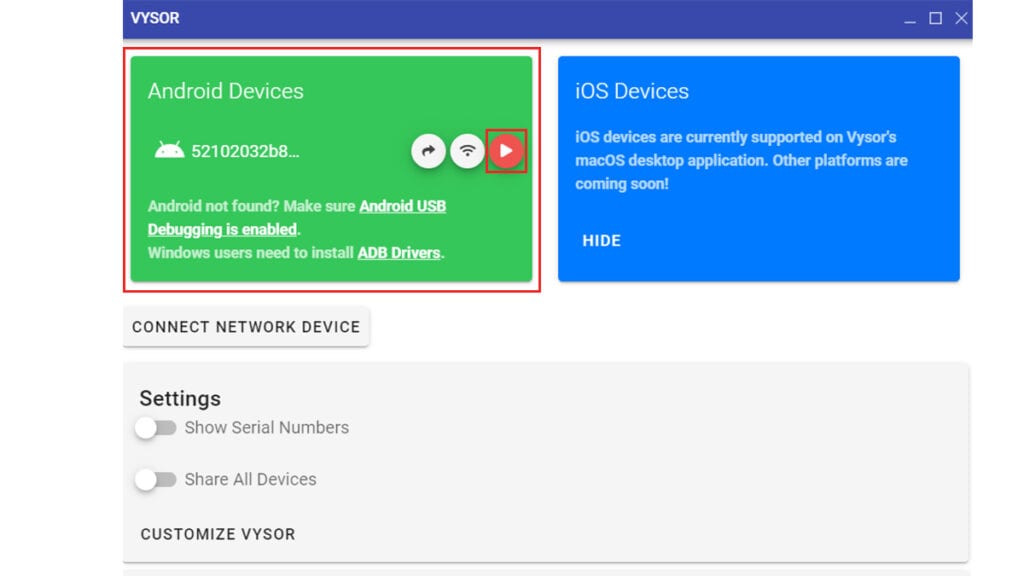This screenshot has height=576, width=1024.
Task: Toggle Share All Devices switch
Action: pyautogui.click(x=155, y=479)
